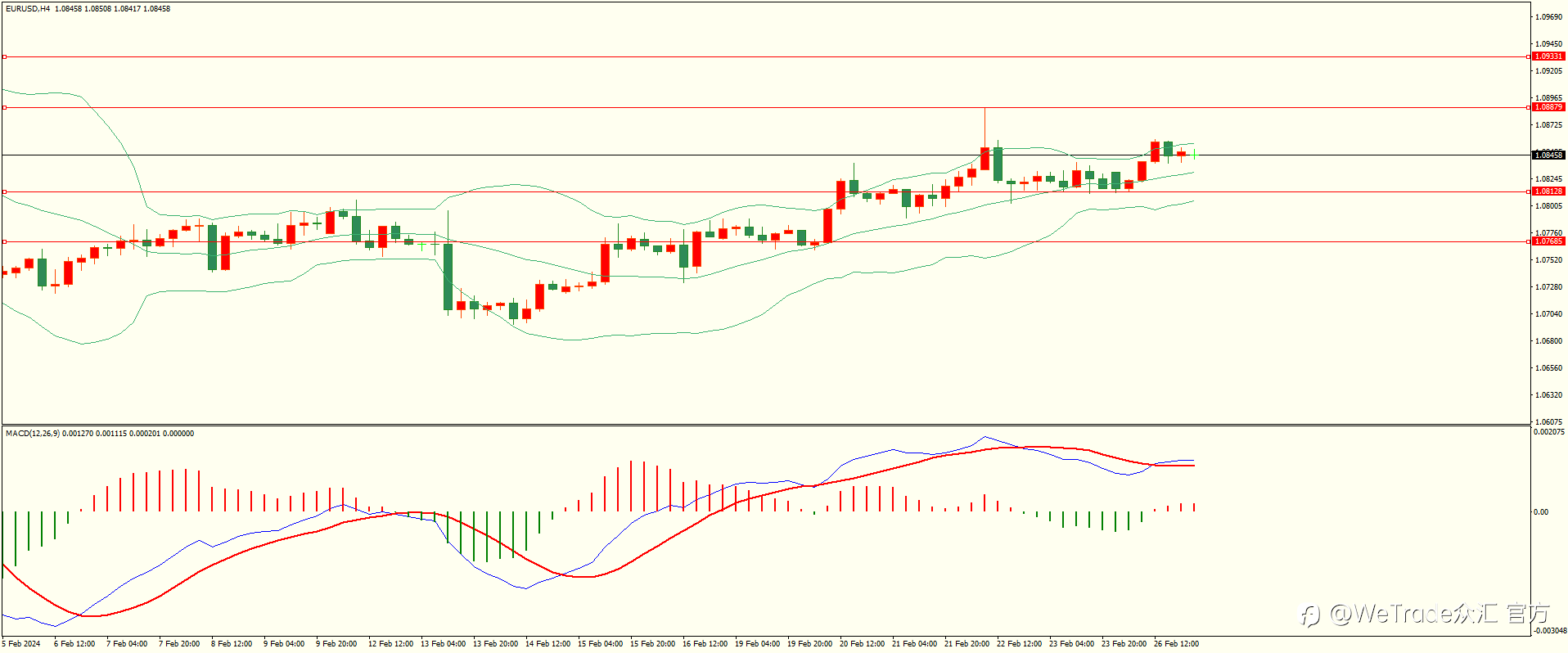Click the 26 Feb 12:00 time axis label
This screenshot has width=1568, height=653.
(x=1176, y=644)
